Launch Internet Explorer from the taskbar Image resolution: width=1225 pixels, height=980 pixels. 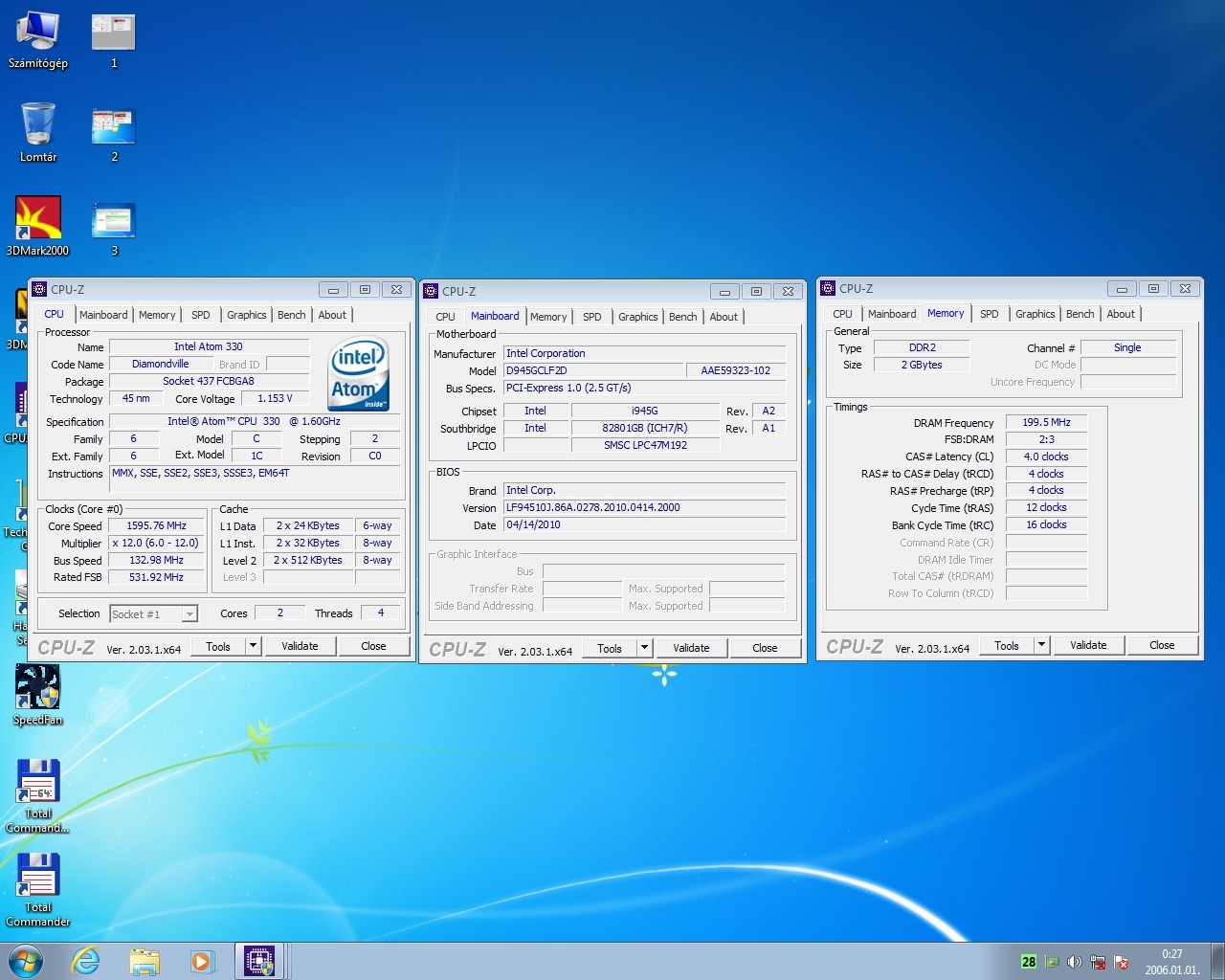[x=86, y=961]
